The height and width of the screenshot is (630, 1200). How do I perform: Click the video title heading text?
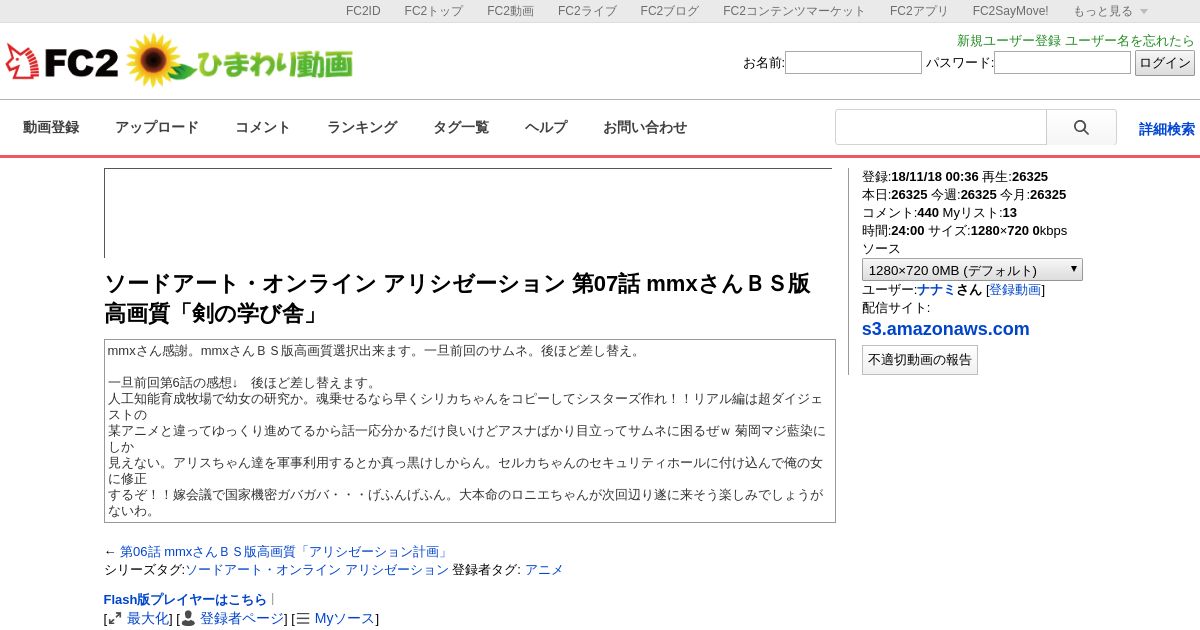pos(457,298)
